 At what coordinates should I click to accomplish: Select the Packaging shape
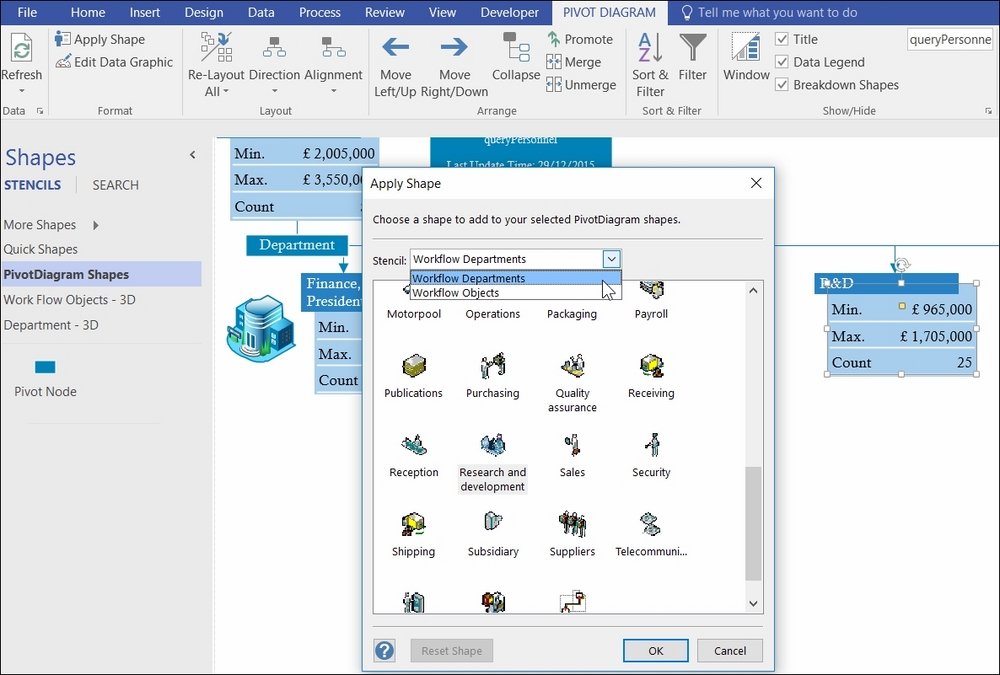572,314
